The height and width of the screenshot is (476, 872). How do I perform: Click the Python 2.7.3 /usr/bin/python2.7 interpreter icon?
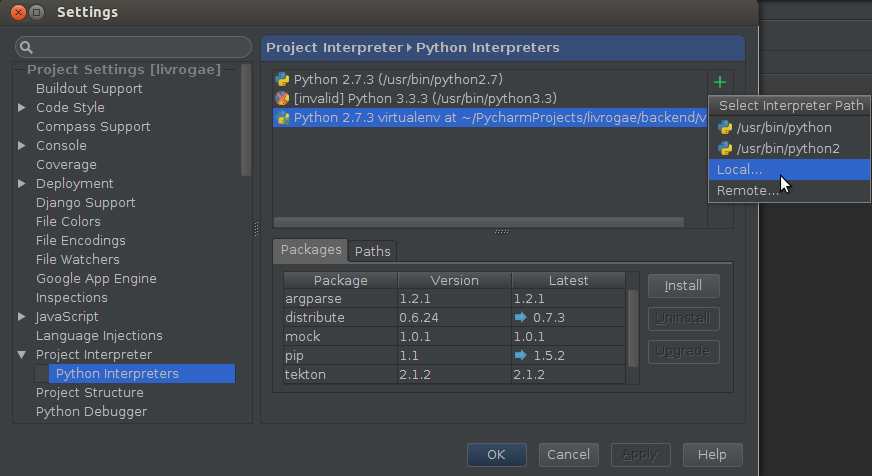pyautogui.click(x=282, y=80)
